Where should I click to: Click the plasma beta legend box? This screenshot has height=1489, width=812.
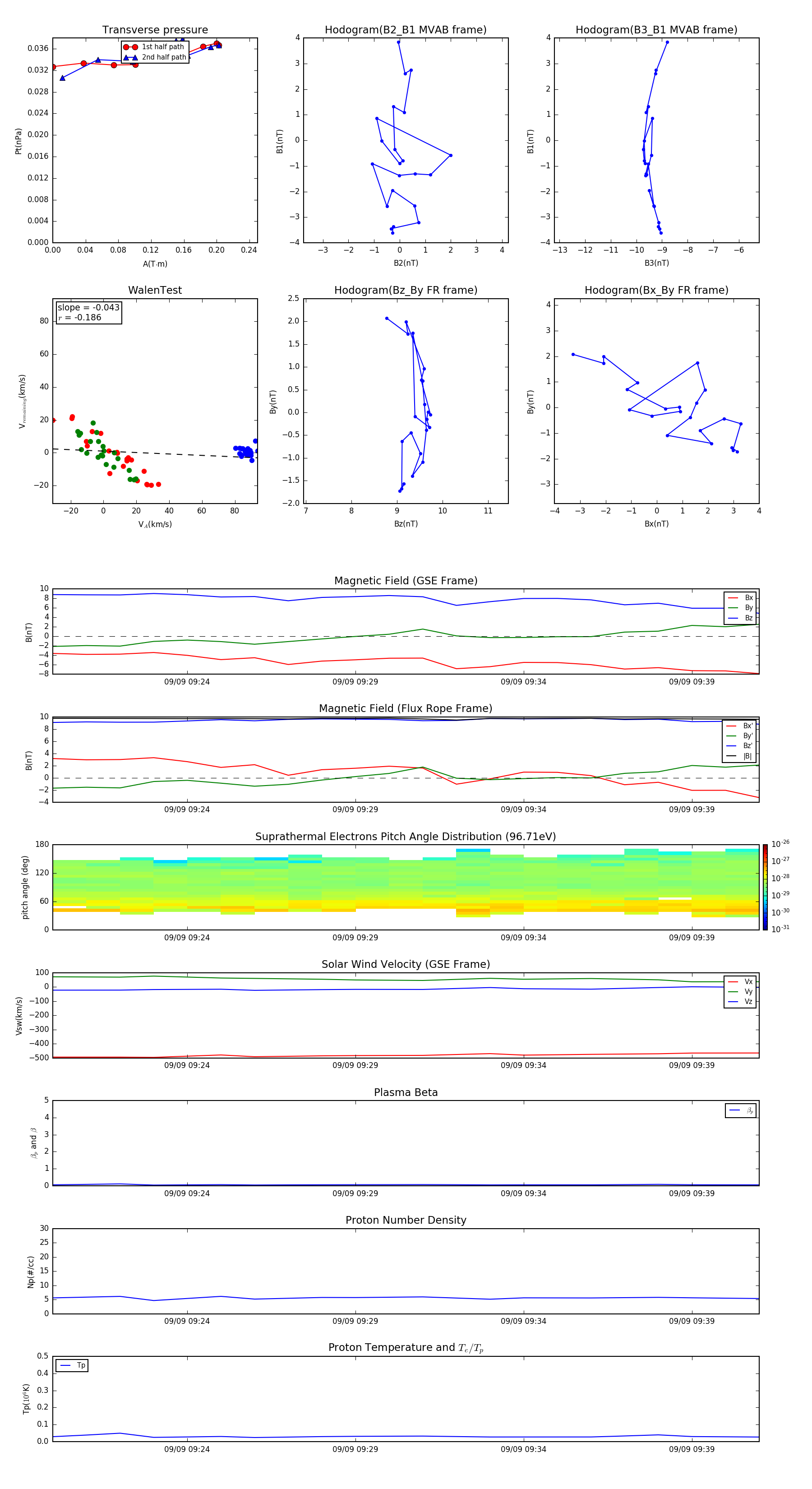click(x=741, y=1110)
